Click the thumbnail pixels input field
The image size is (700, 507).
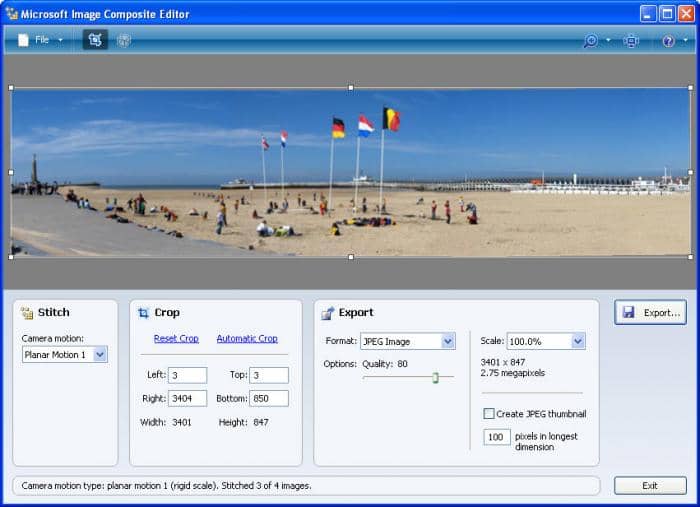497,437
